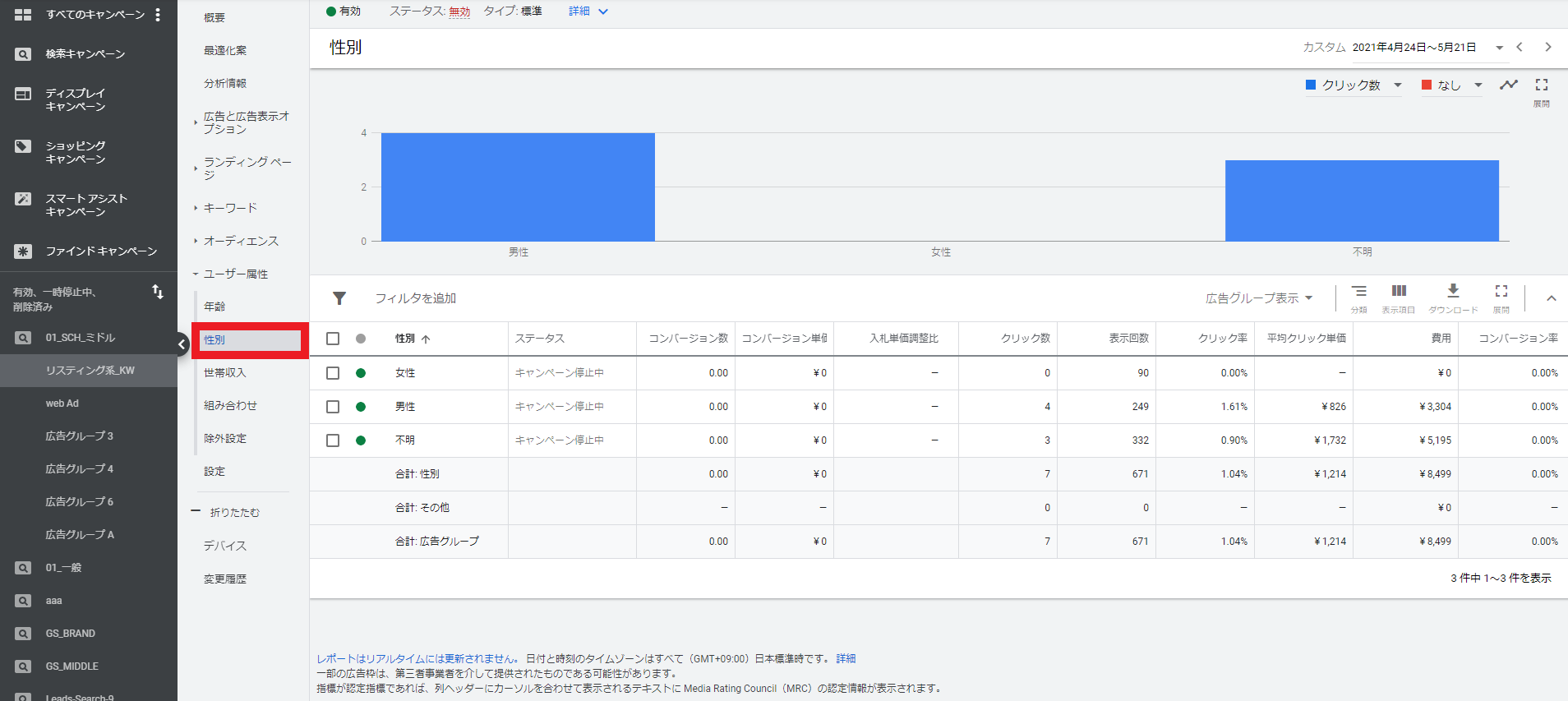Image resolution: width=1568 pixels, height=701 pixels.
Task: Click the green status dot for 不明
Action: pos(361,440)
